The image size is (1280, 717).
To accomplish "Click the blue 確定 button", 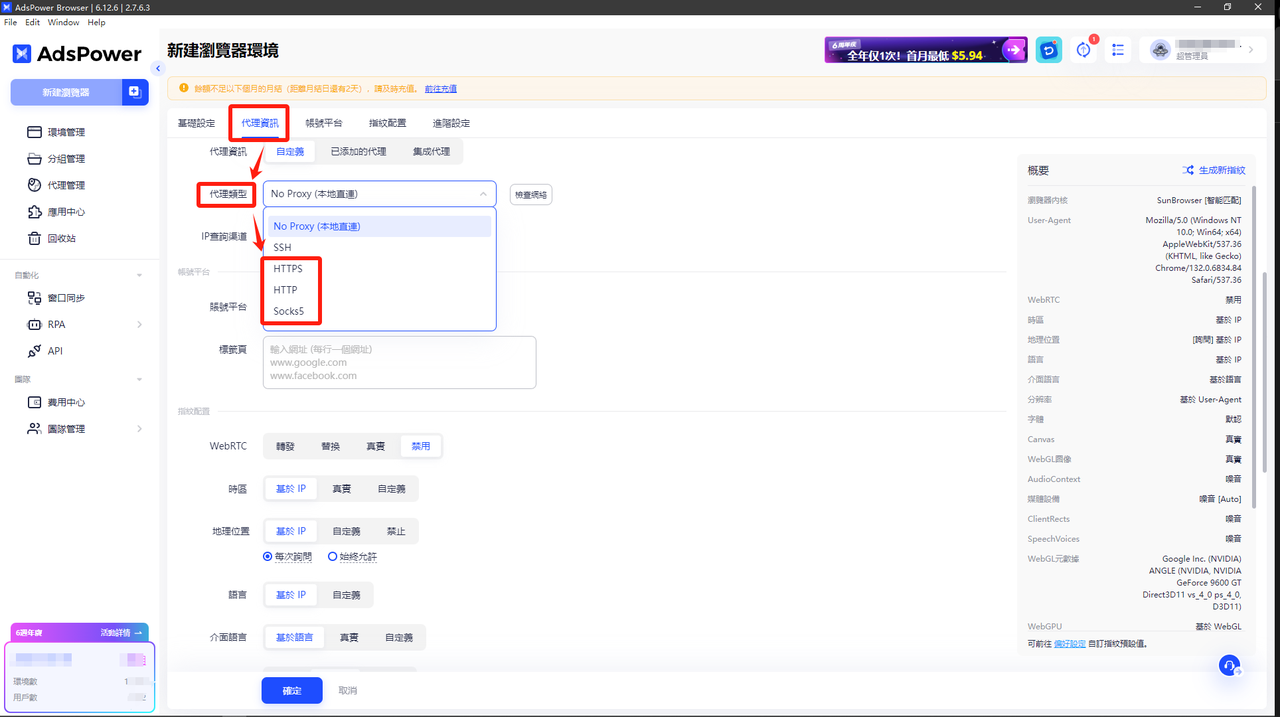I will coord(291,690).
